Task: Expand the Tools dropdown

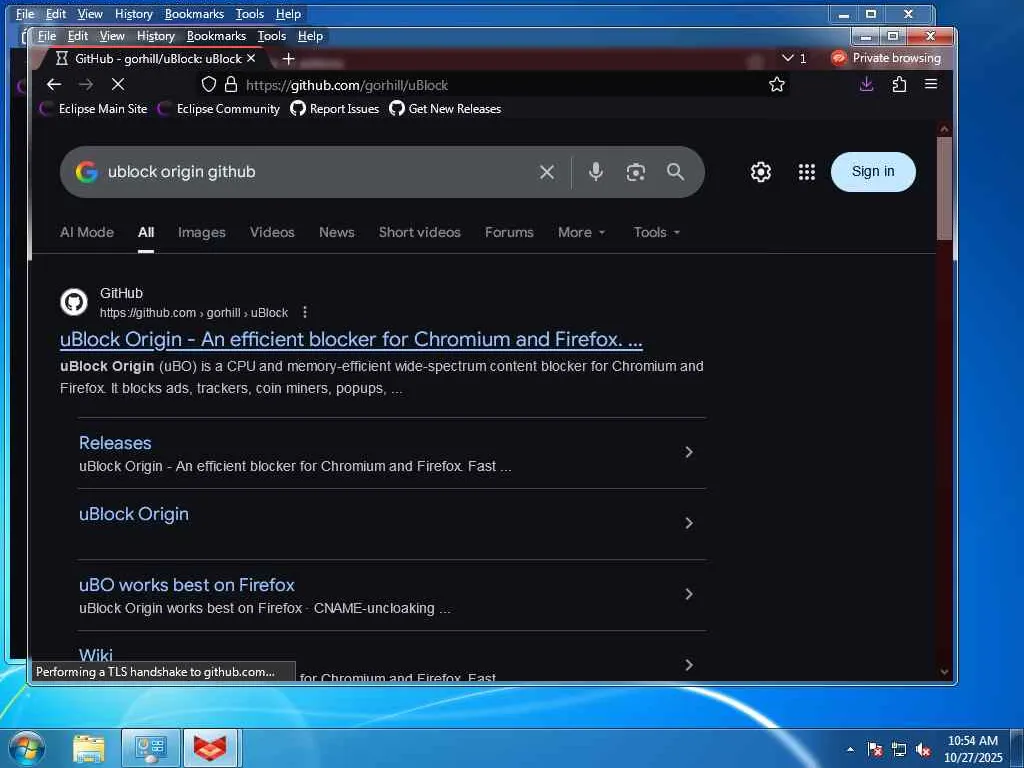Action: point(656,232)
